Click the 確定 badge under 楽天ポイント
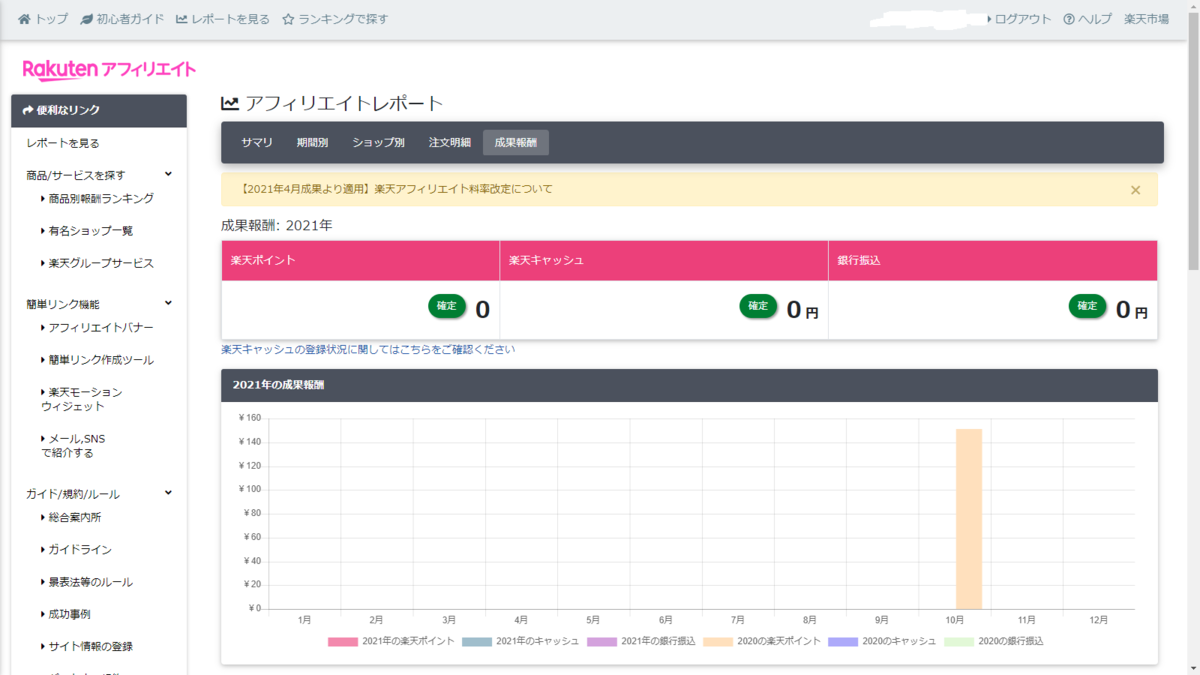Screen dimensions: 1200x675 pyautogui.click(x=447, y=306)
